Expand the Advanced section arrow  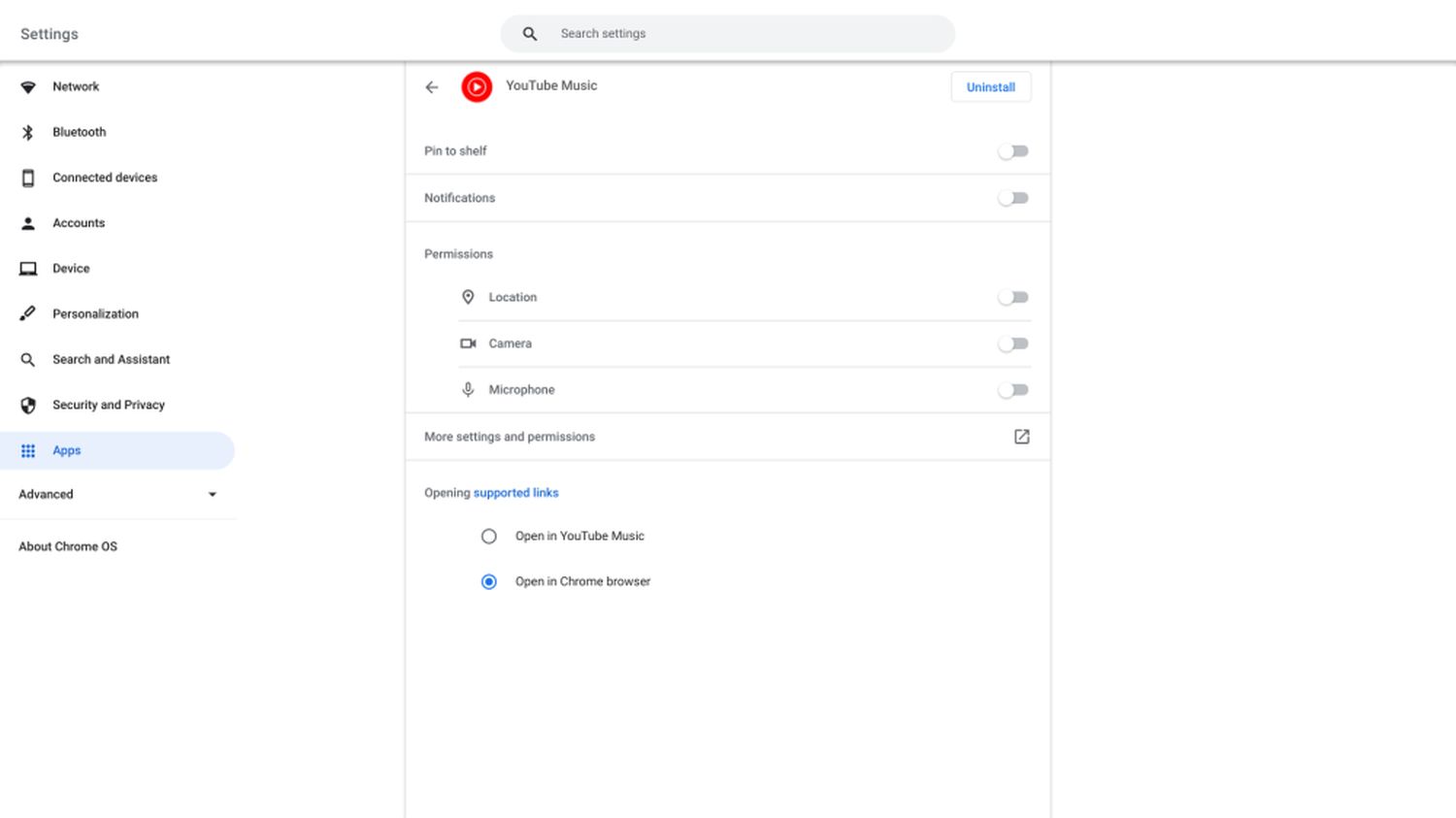213,495
